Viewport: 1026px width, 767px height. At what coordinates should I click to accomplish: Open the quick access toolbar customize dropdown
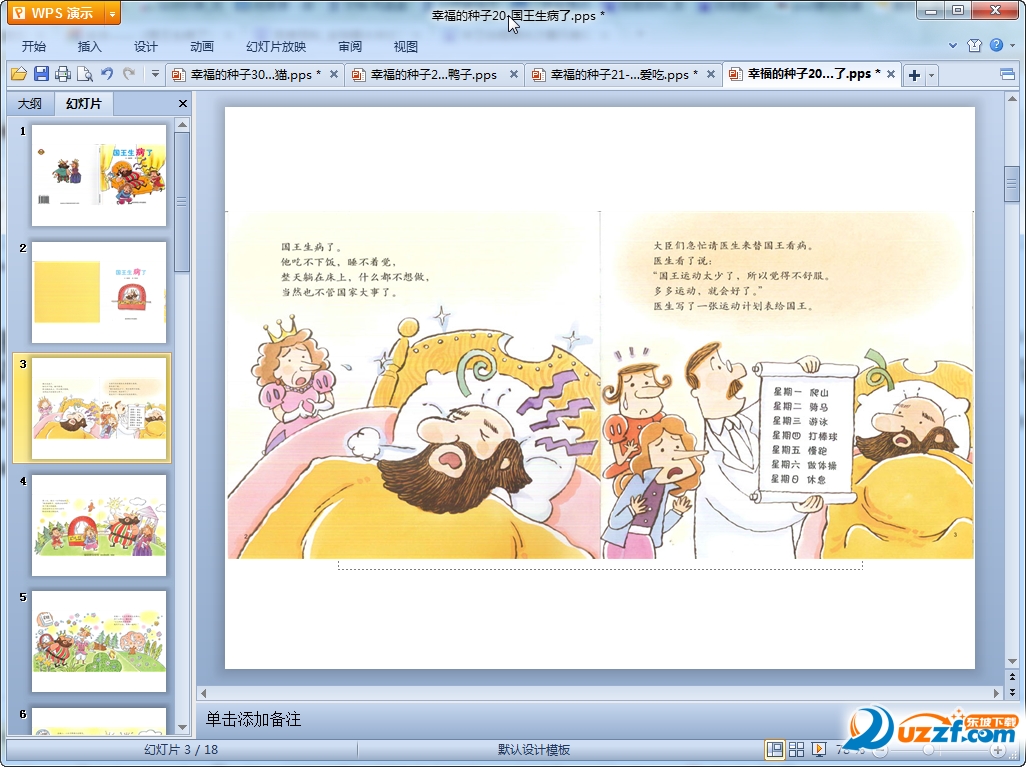pos(155,74)
